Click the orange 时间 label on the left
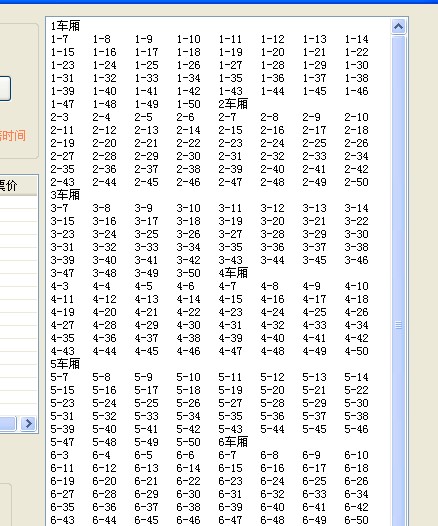The width and height of the screenshot is (438, 526). pos(12,136)
